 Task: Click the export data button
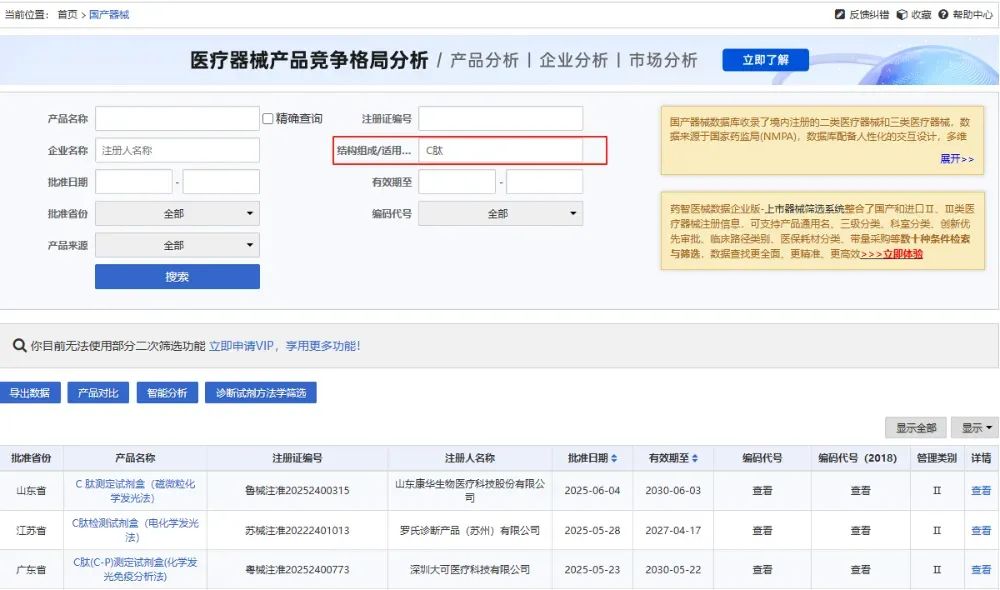coord(30,393)
